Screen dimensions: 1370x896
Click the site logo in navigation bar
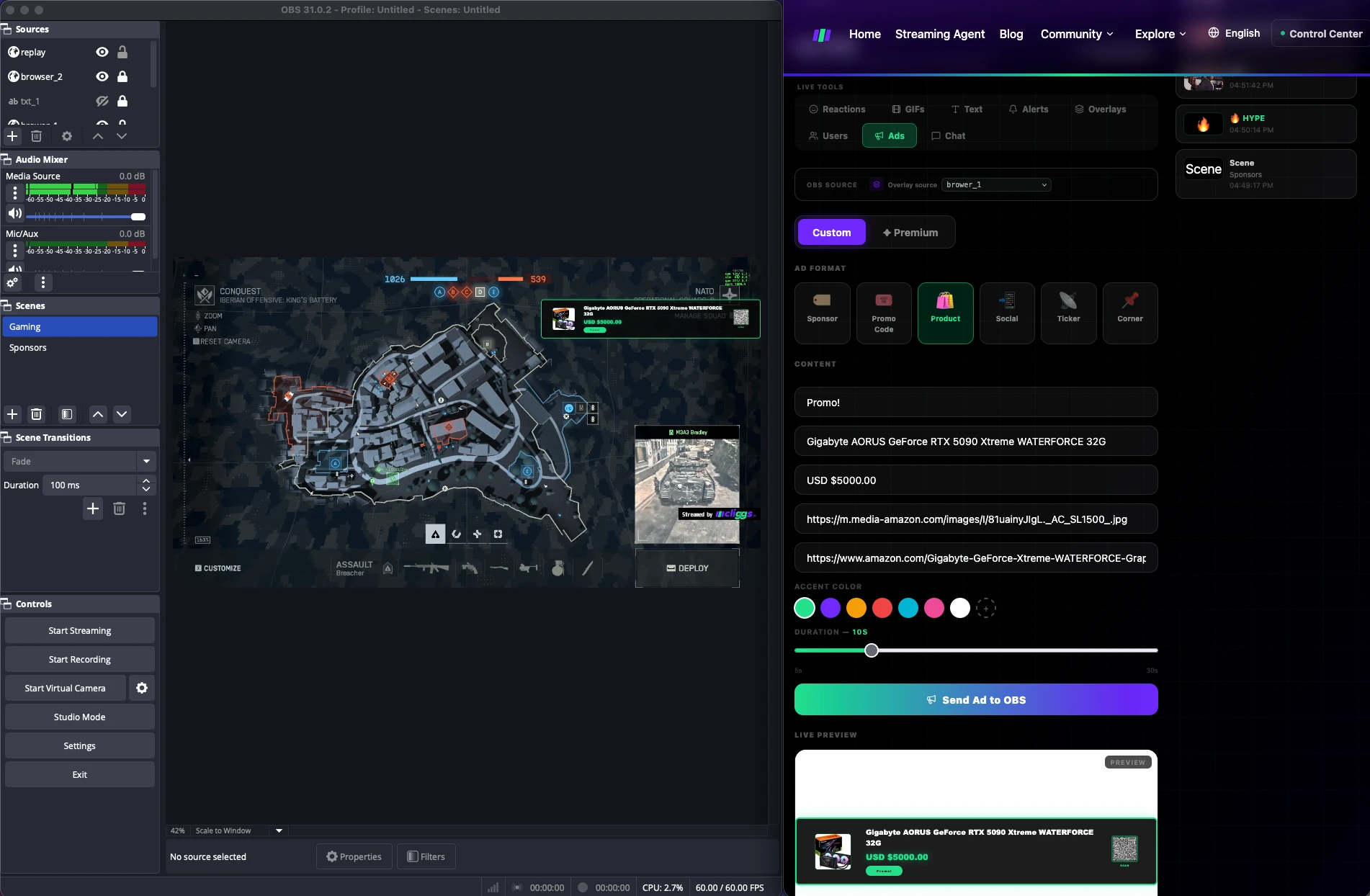coord(822,35)
